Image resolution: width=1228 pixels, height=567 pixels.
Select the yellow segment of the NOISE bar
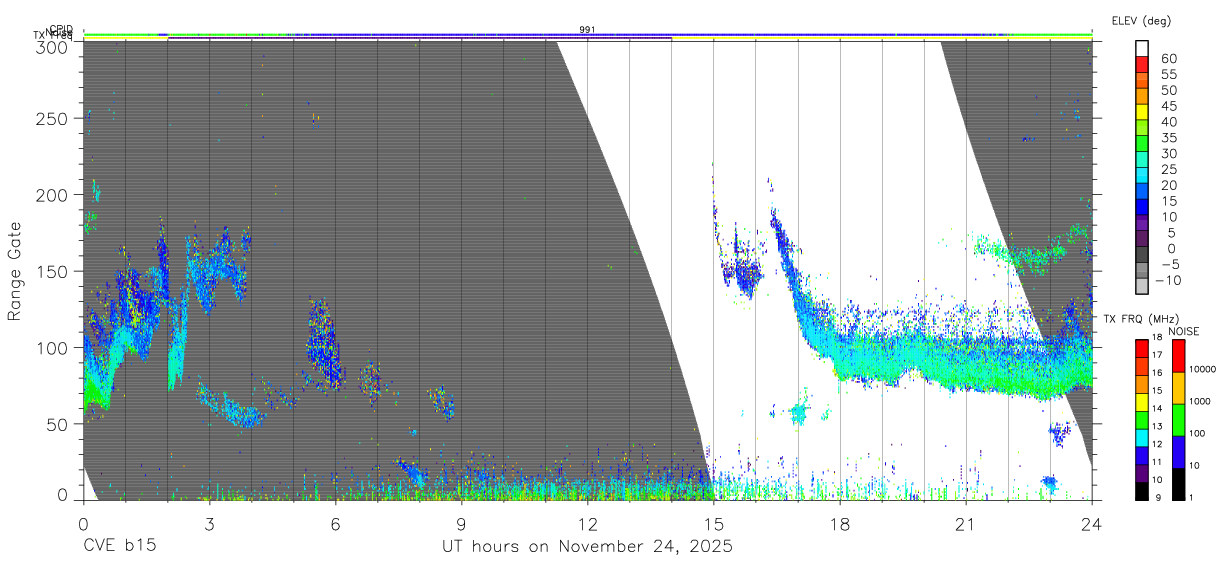point(1177,388)
